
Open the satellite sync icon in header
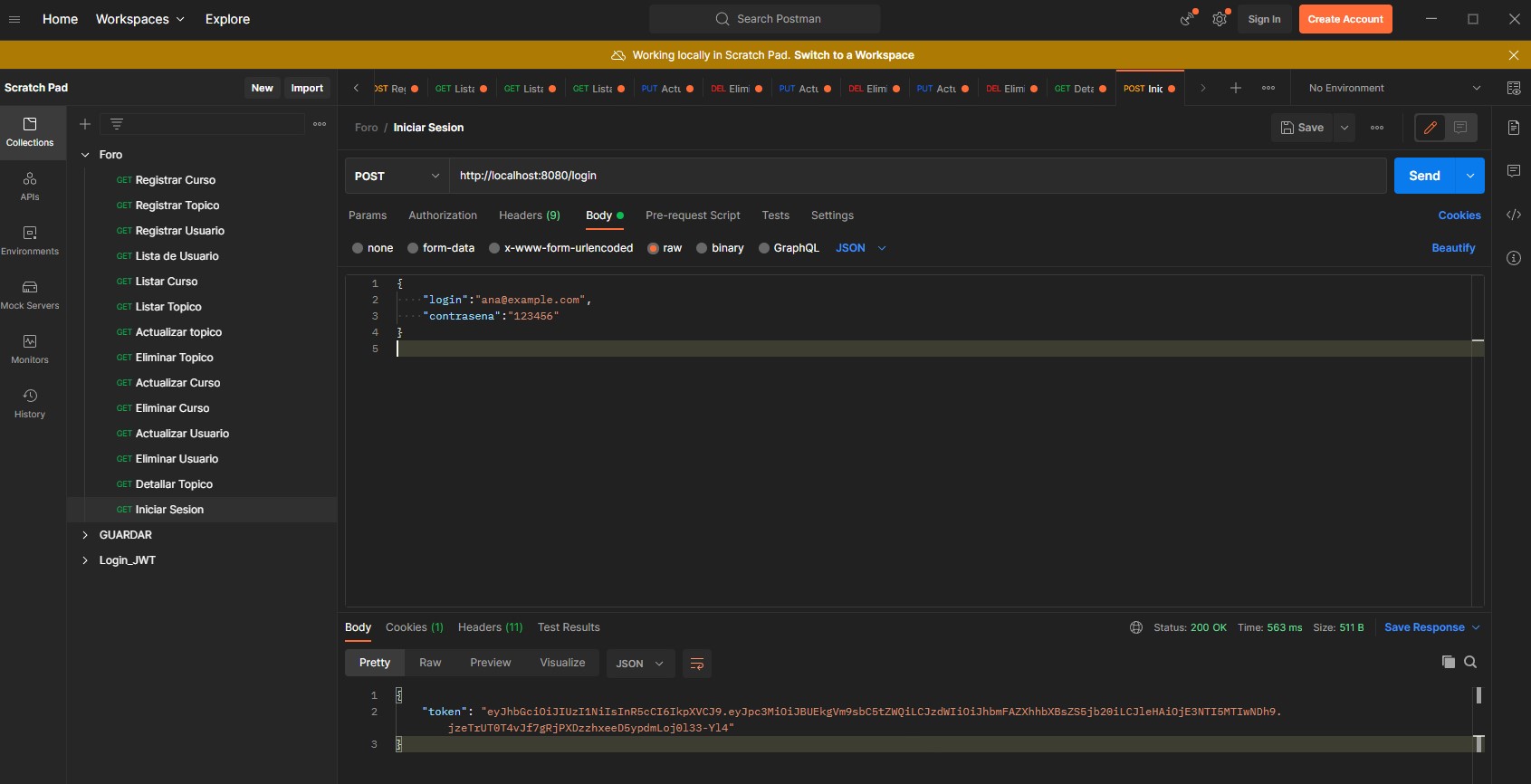(x=1188, y=19)
